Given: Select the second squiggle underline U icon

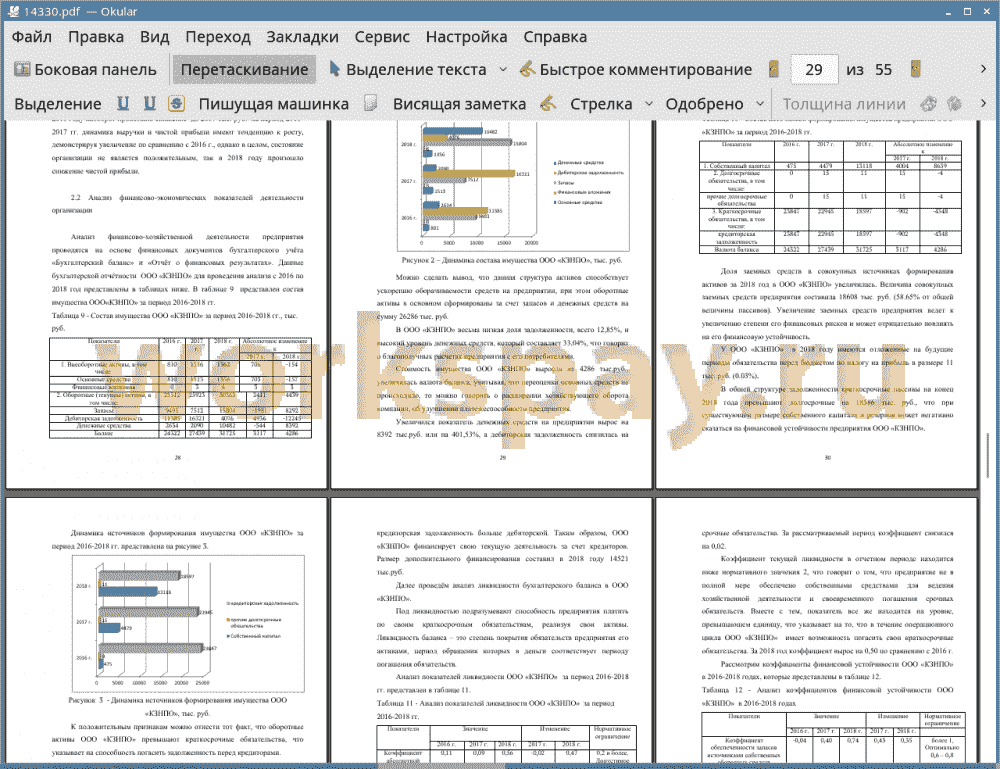Looking at the screenshot, I should click(x=149, y=103).
